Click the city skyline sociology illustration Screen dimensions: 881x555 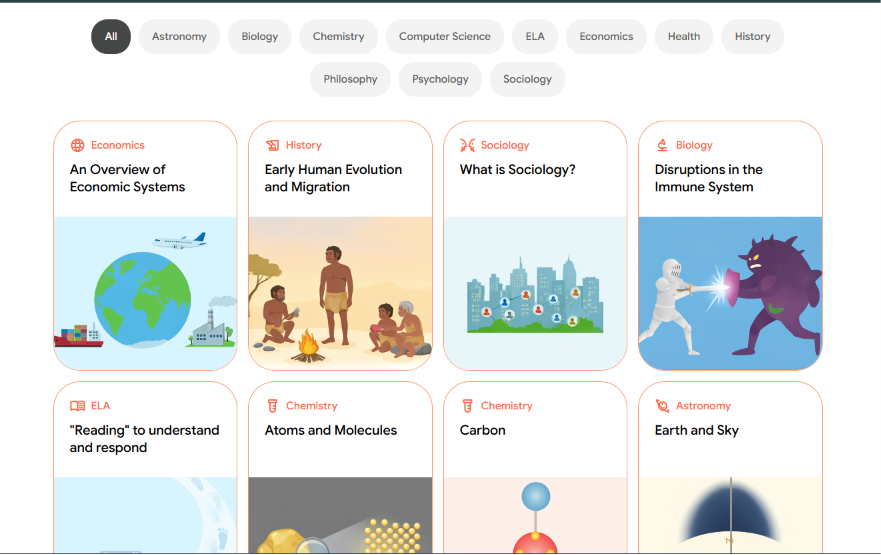(x=535, y=293)
